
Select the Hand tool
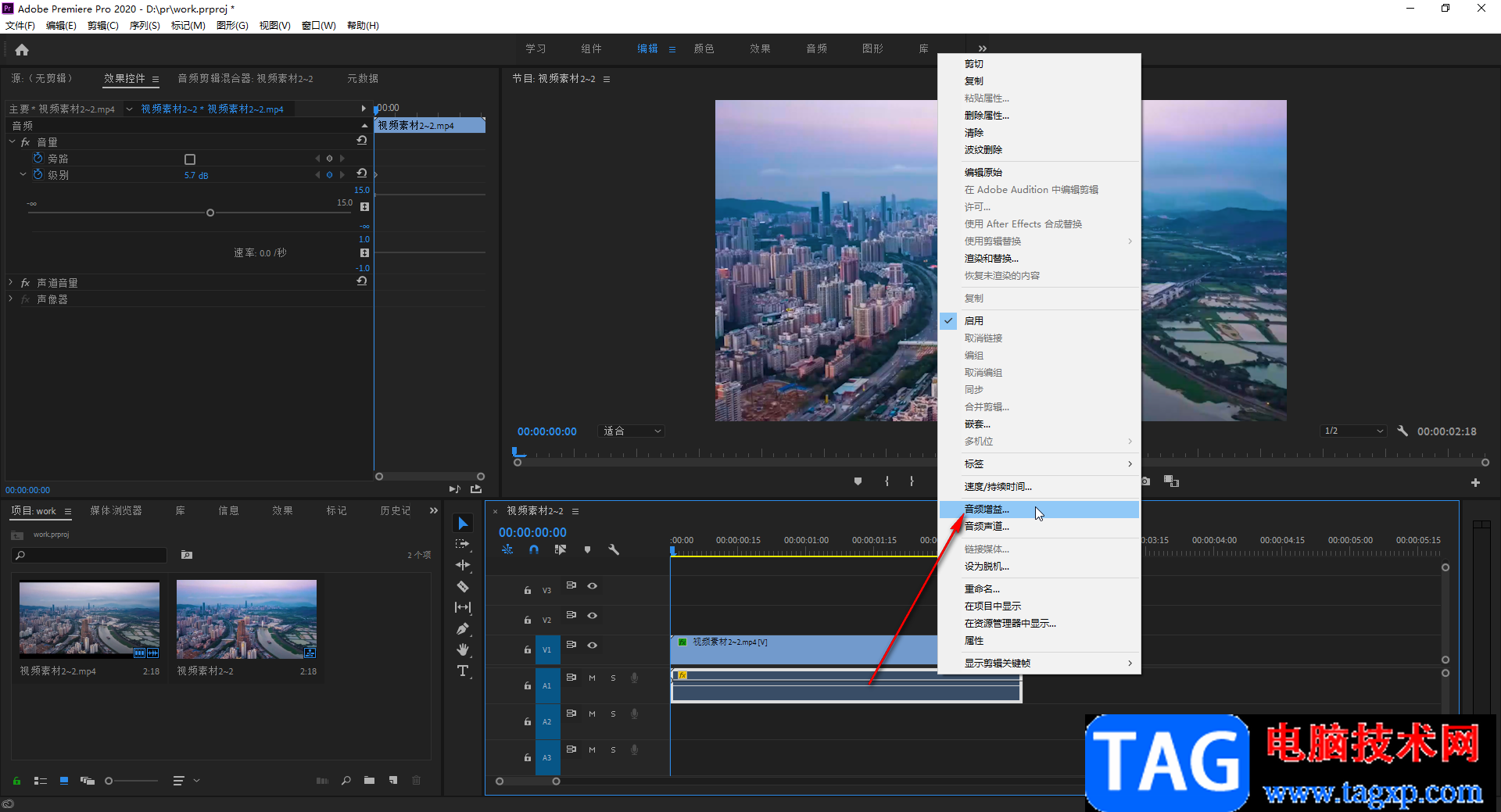click(x=463, y=649)
